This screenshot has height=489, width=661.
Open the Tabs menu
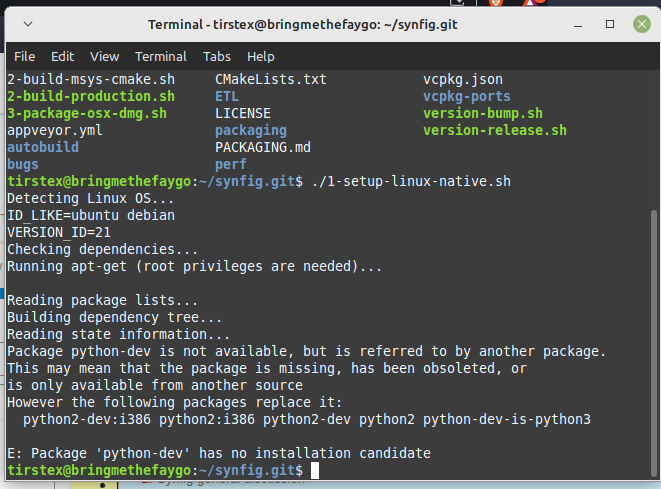[x=217, y=56]
